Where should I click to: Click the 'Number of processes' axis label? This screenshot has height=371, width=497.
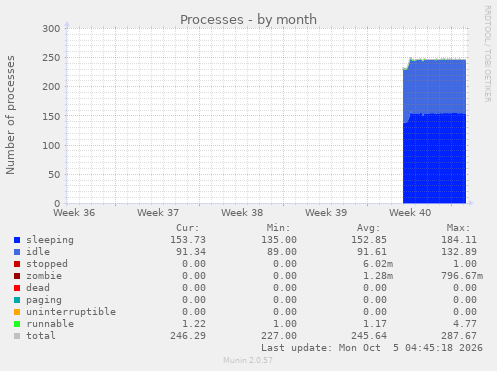pyautogui.click(x=11, y=115)
